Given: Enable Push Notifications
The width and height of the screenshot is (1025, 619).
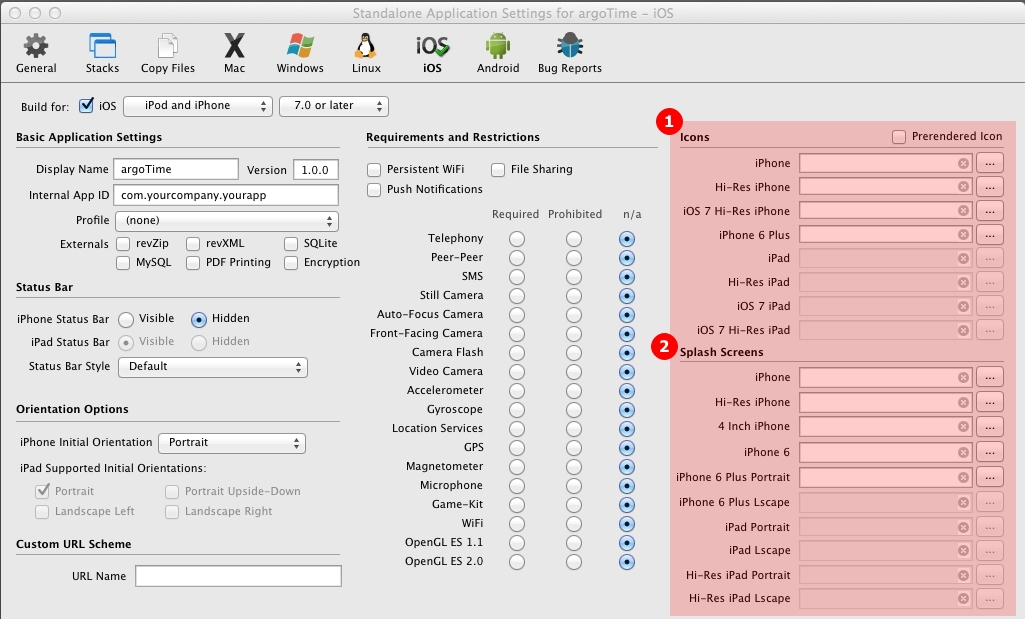Looking at the screenshot, I should pyautogui.click(x=374, y=190).
